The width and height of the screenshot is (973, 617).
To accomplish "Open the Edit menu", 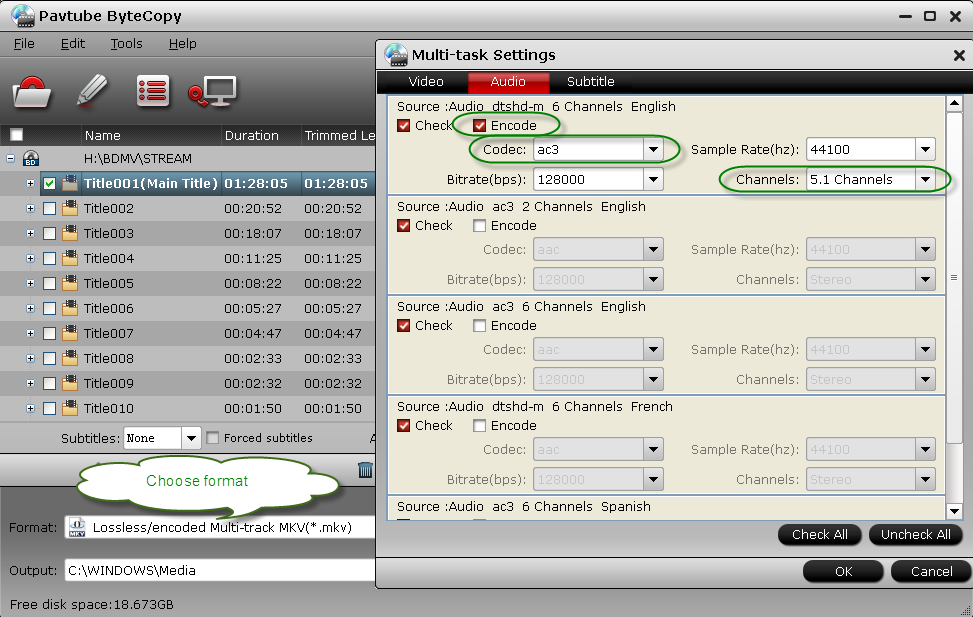I will click(x=73, y=43).
